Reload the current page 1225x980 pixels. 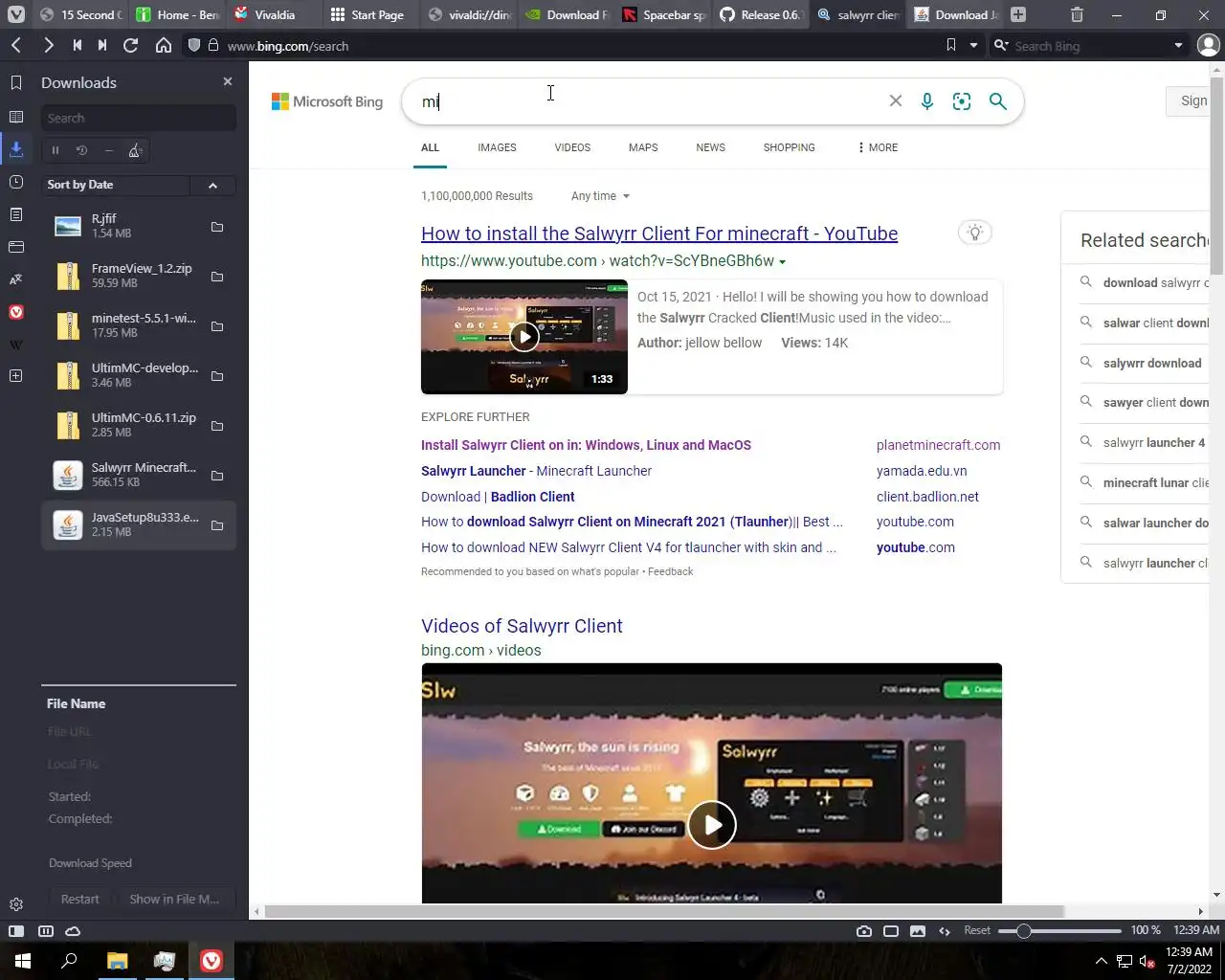[131, 46]
